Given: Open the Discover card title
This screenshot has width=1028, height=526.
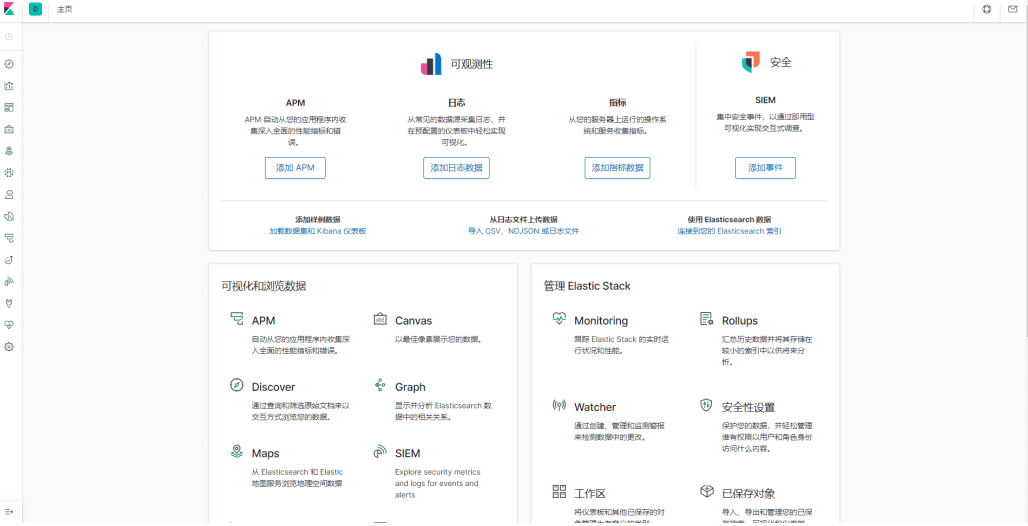Looking at the screenshot, I should click(273, 387).
